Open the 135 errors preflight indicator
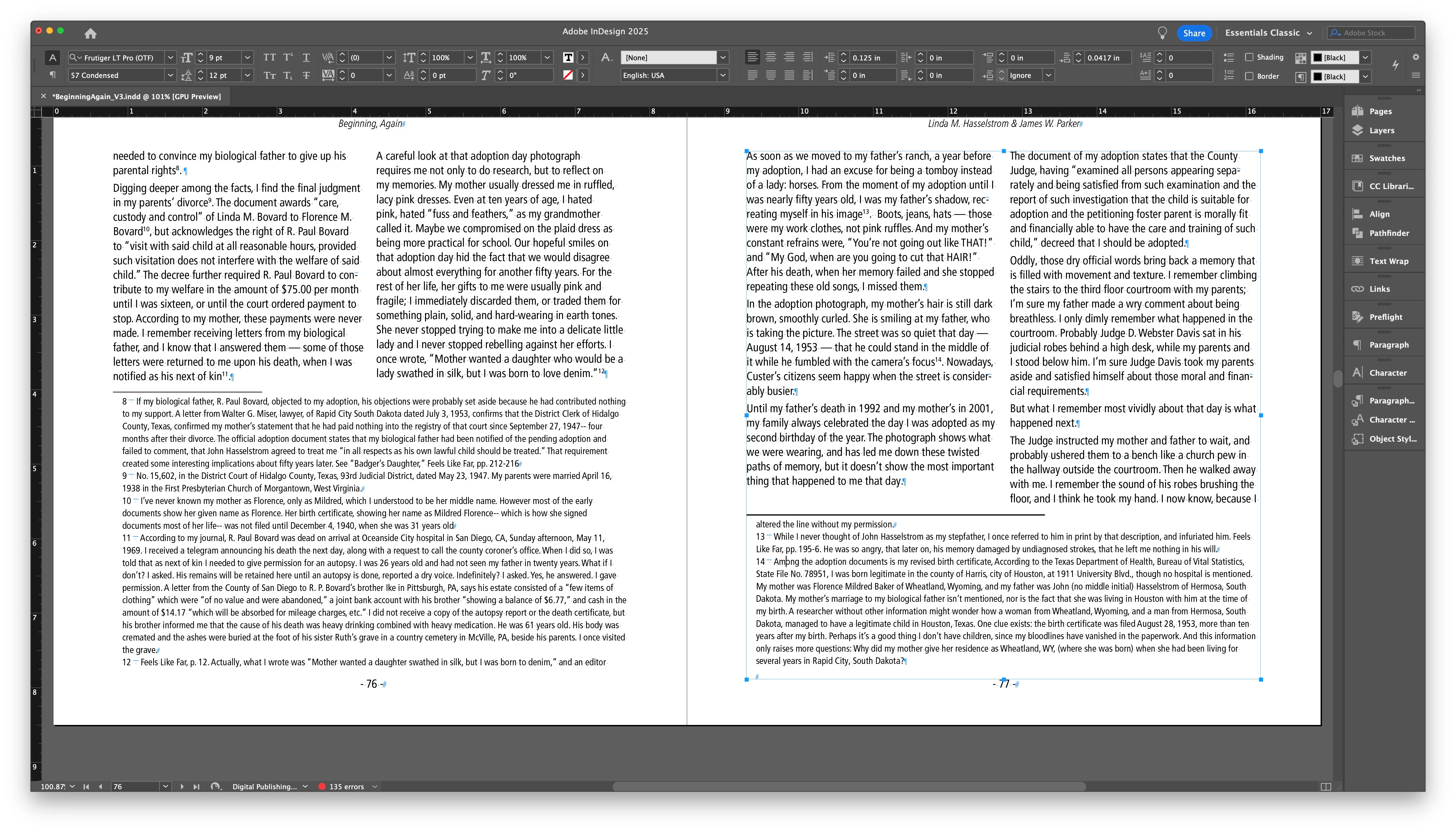This screenshot has height=832, width=1456. coord(346,786)
